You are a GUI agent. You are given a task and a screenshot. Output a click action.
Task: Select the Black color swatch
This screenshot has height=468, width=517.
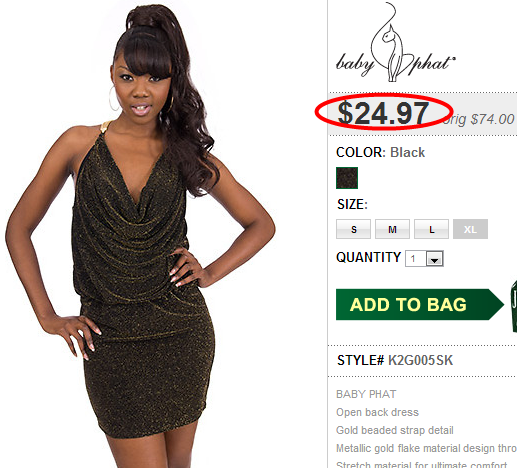point(347,178)
